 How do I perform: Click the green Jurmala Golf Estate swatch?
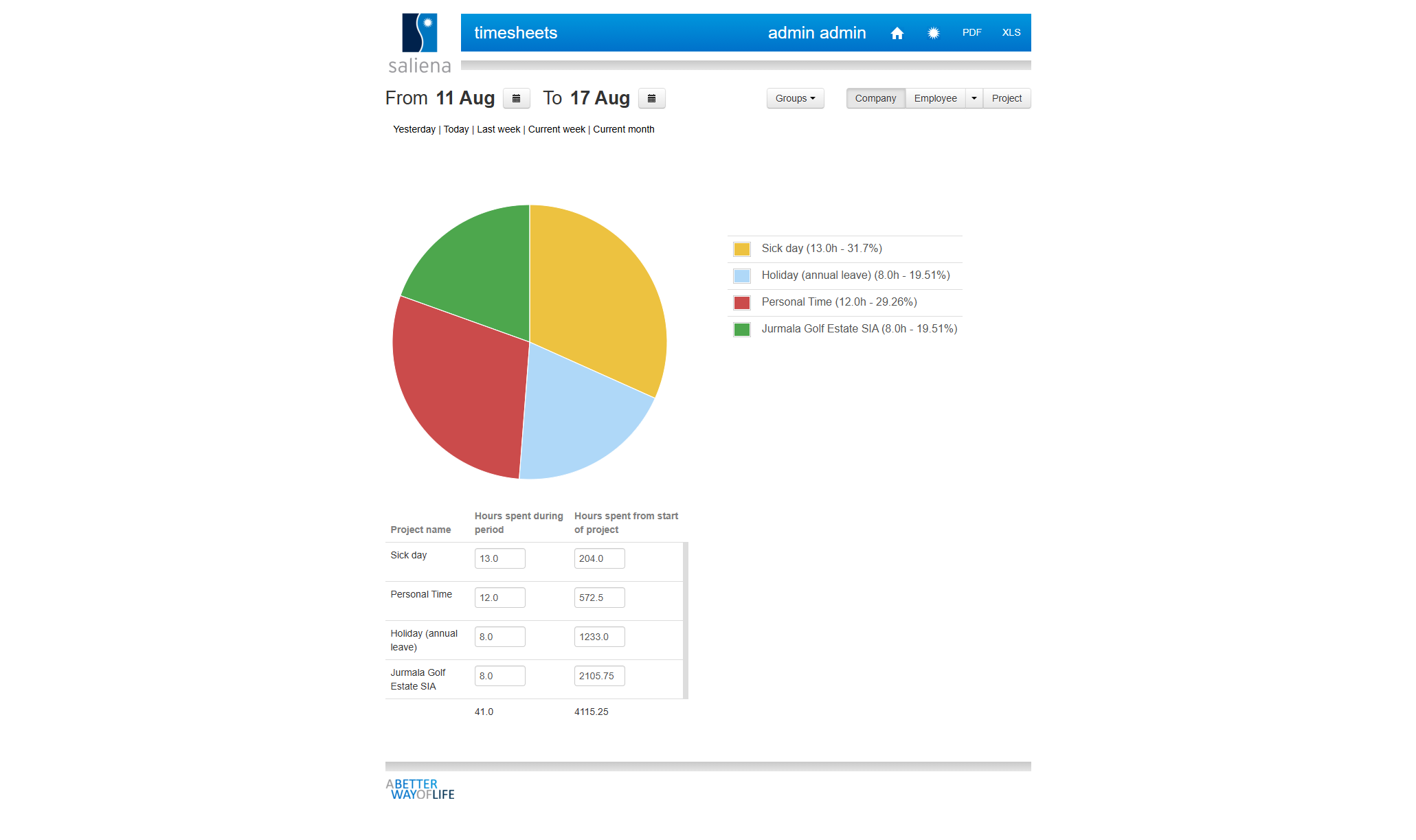(x=741, y=329)
